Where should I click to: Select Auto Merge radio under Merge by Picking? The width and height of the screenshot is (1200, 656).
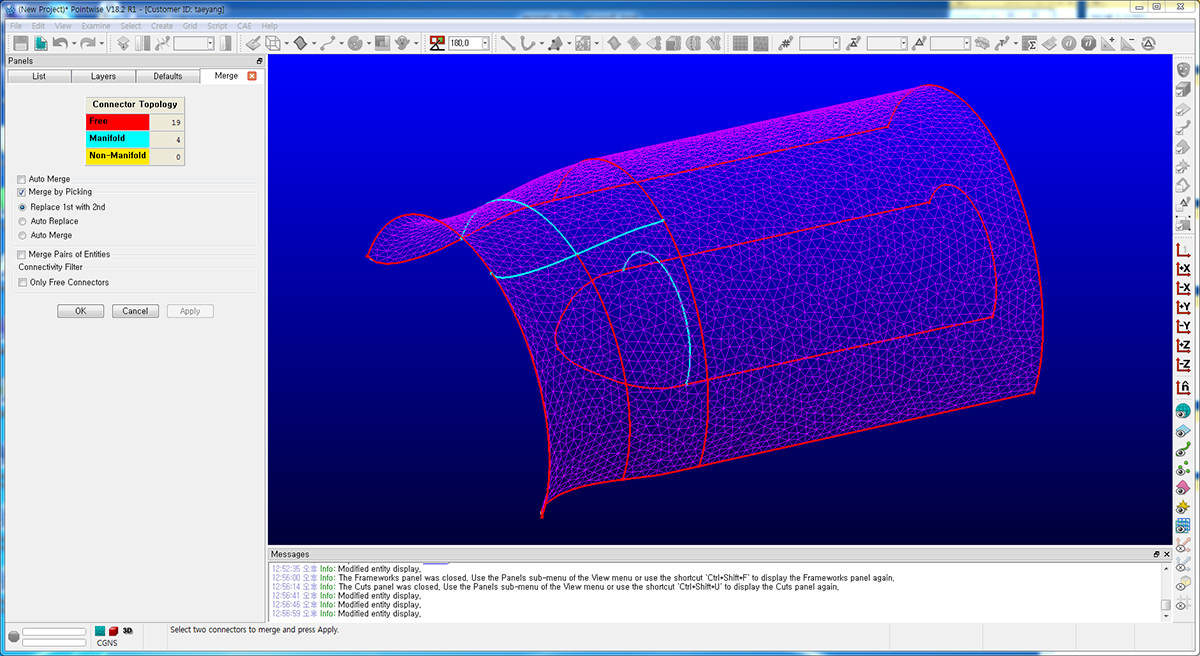click(x=23, y=235)
